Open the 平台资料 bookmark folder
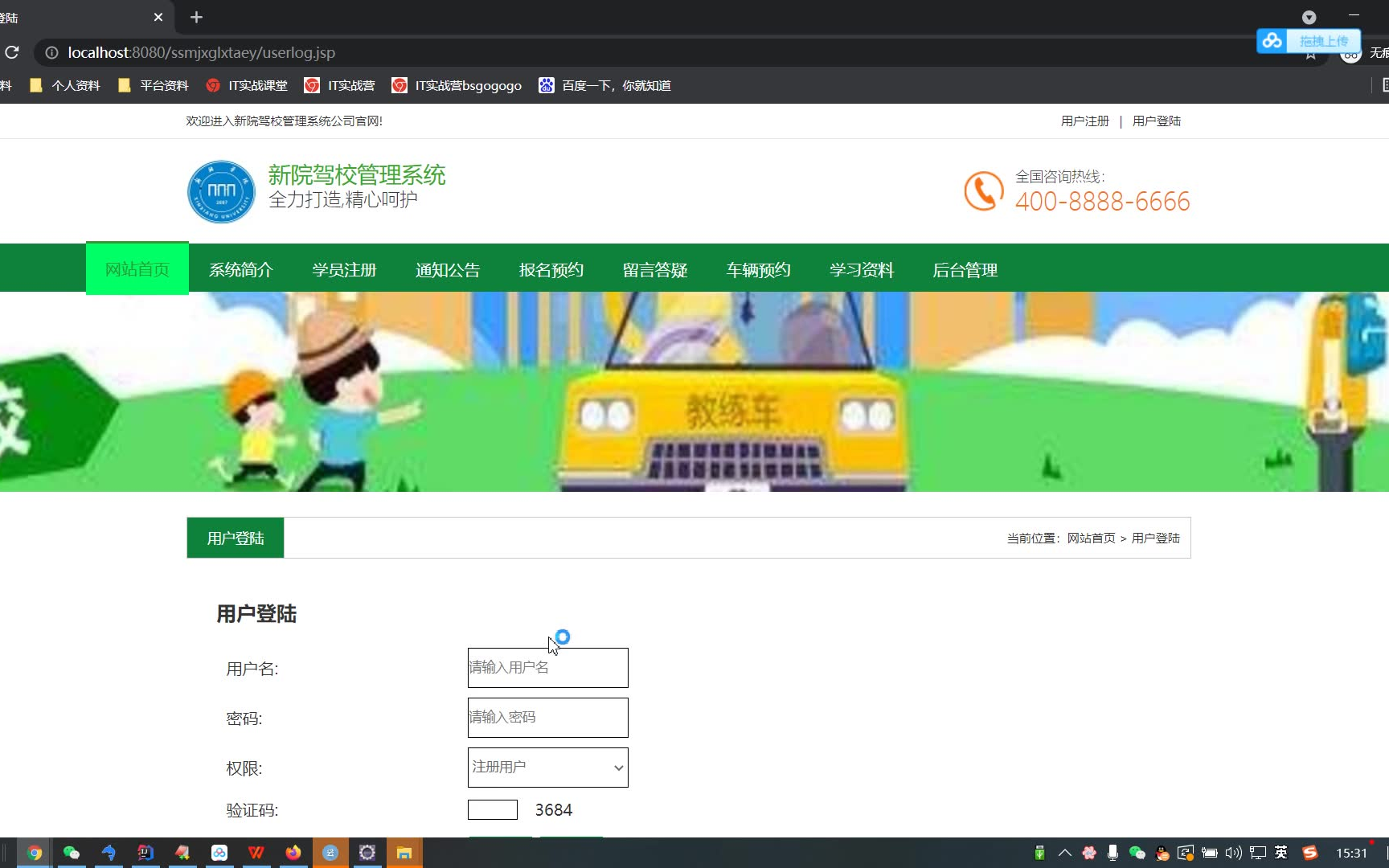Screen dimensions: 1389x868 [153, 85]
